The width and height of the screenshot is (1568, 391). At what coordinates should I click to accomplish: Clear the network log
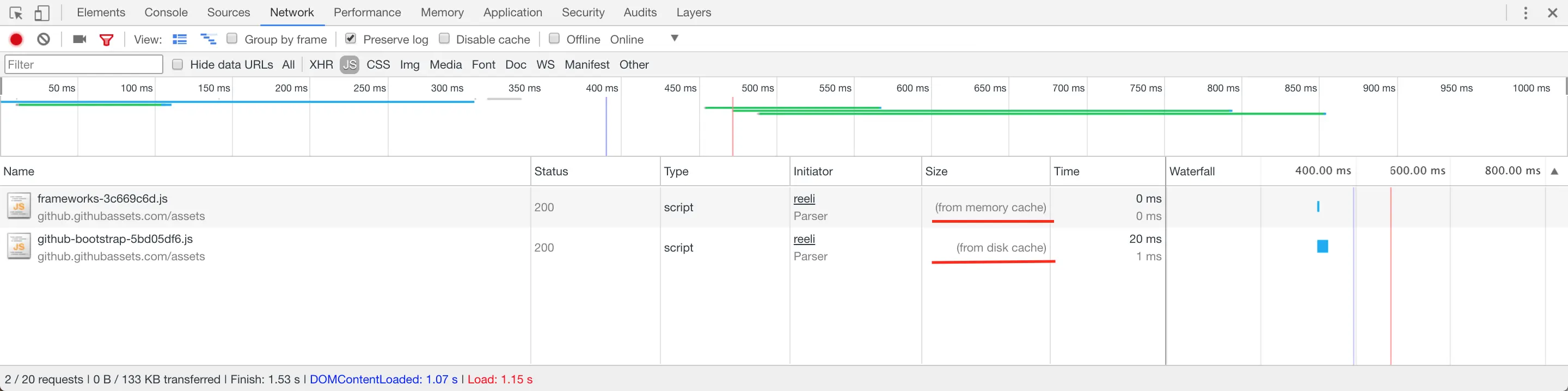click(43, 40)
